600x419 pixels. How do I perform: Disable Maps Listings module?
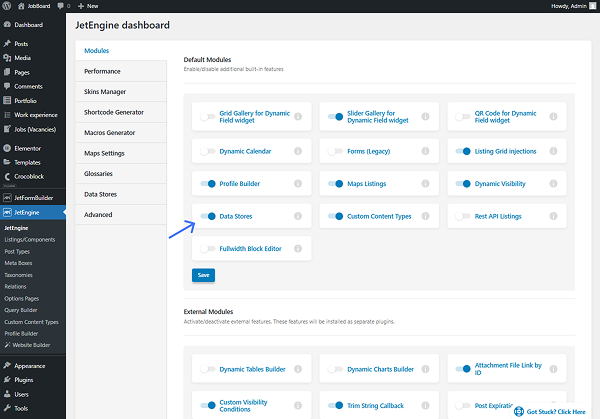click(x=336, y=184)
